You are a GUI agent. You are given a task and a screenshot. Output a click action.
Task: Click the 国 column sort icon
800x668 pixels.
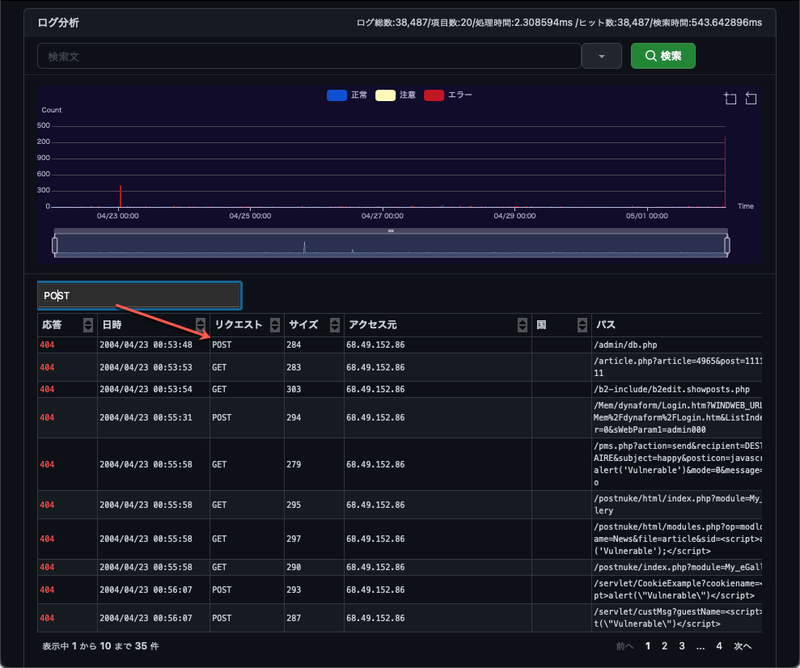[582, 325]
